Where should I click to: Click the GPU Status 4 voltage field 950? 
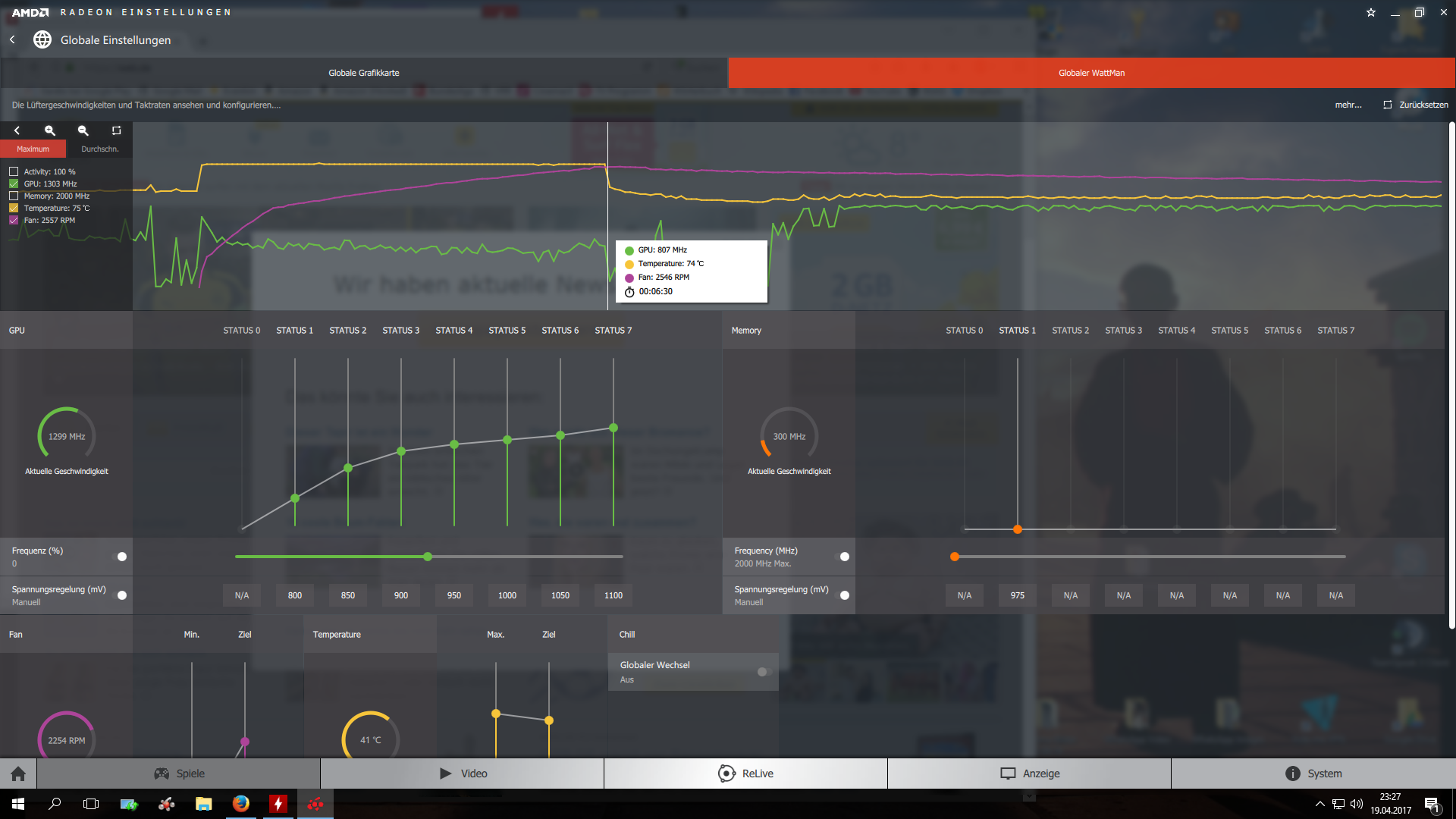(x=454, y=595)
